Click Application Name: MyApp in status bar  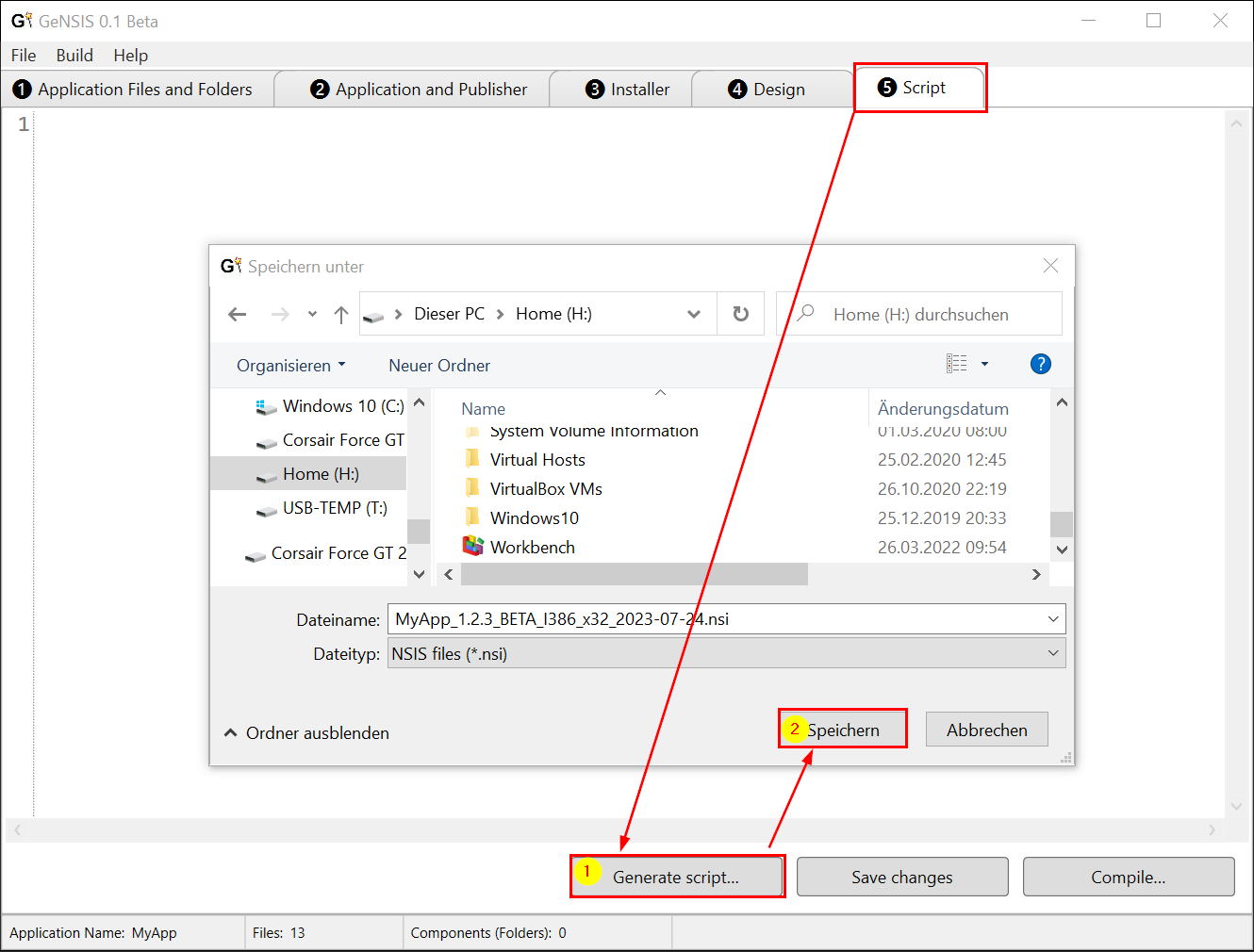93,933
